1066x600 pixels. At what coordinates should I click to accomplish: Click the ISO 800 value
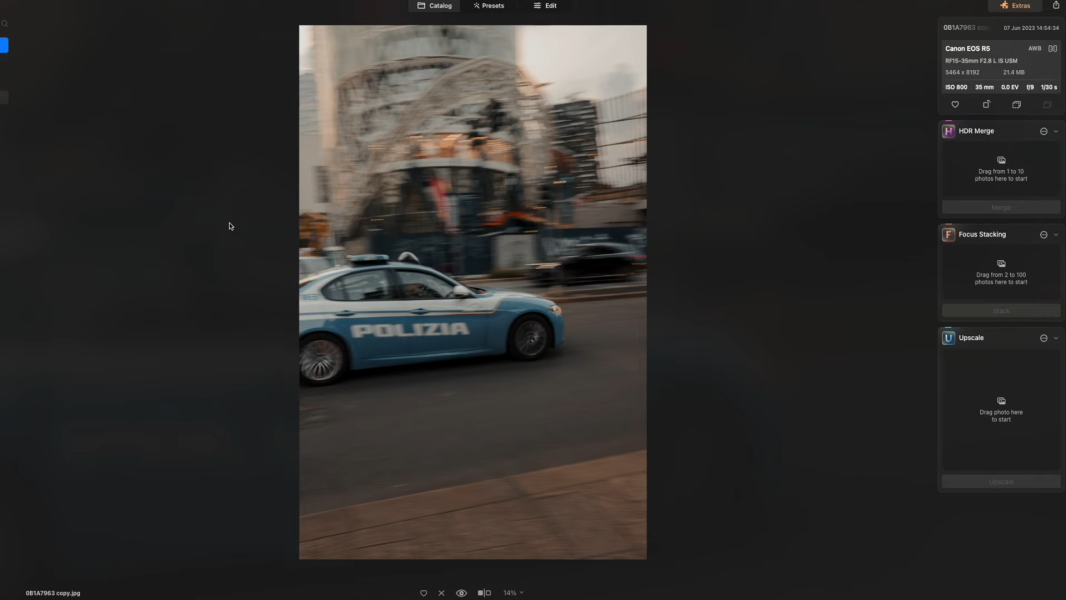[956, 87]
